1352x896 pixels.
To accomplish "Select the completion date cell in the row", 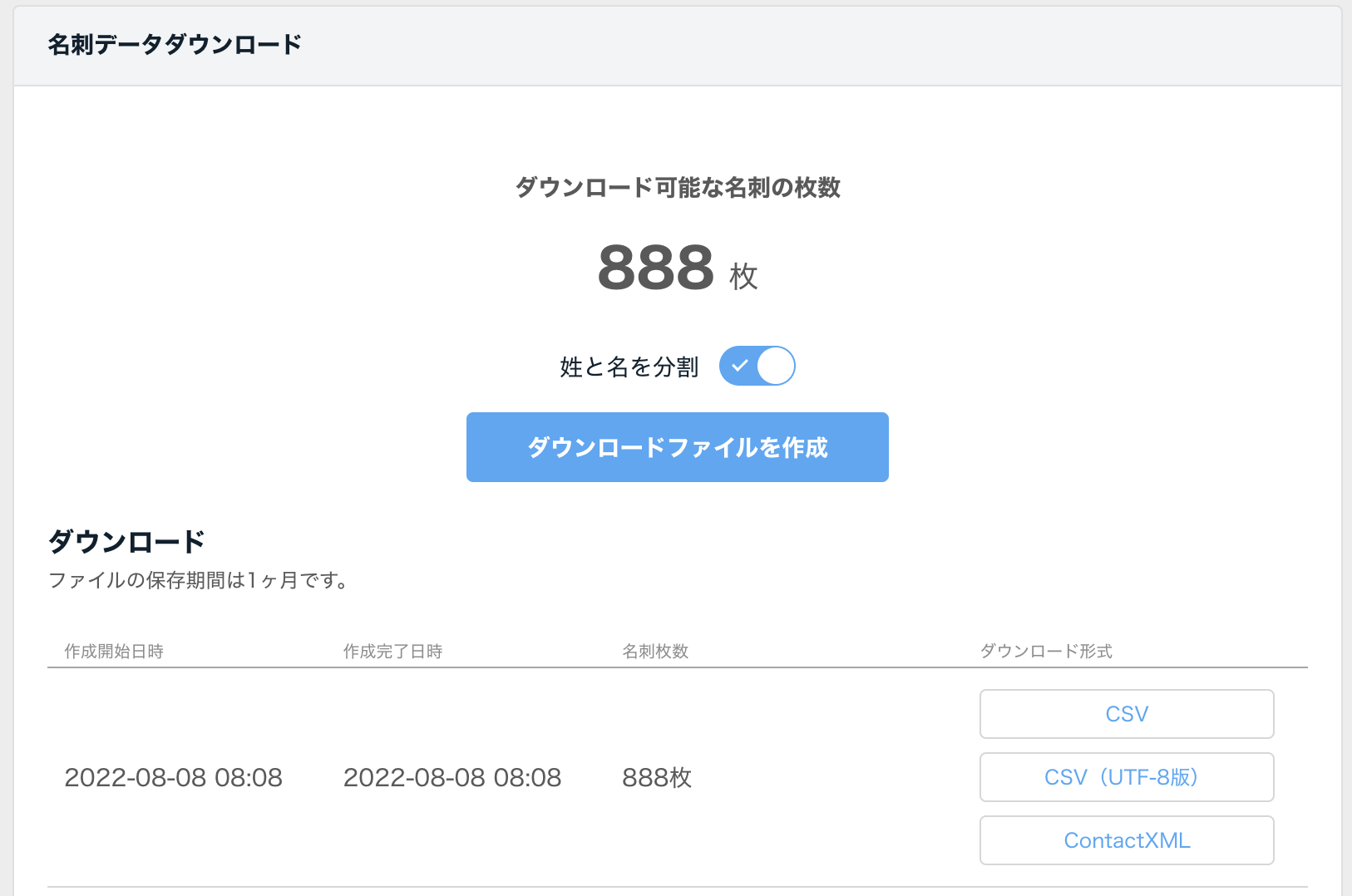I will point(451,778).
